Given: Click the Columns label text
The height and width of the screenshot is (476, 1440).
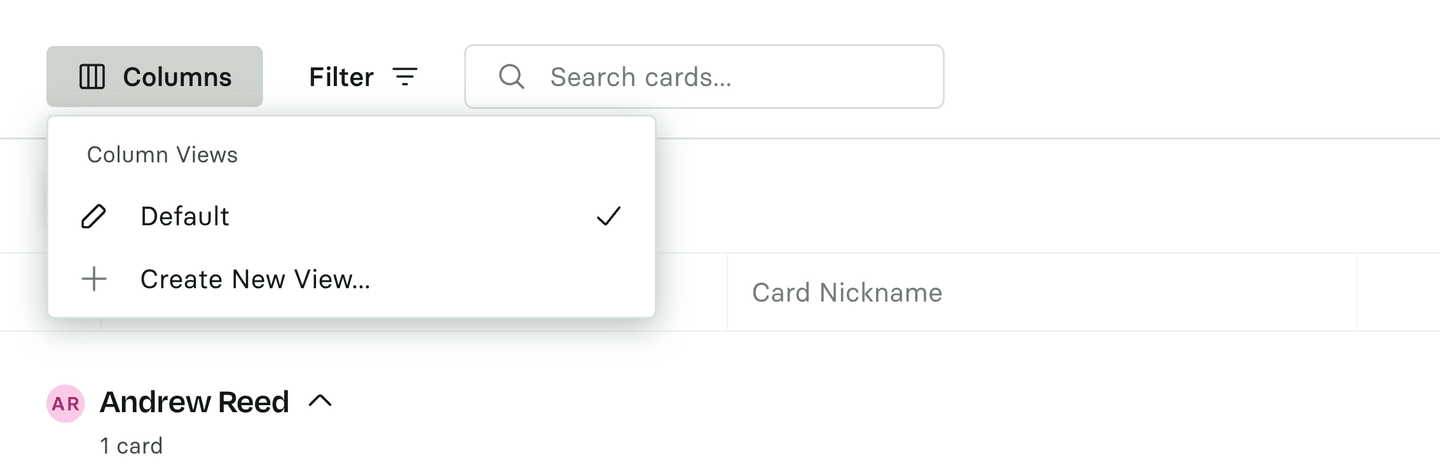Looking at the screenshot, I should pos(177,77).
